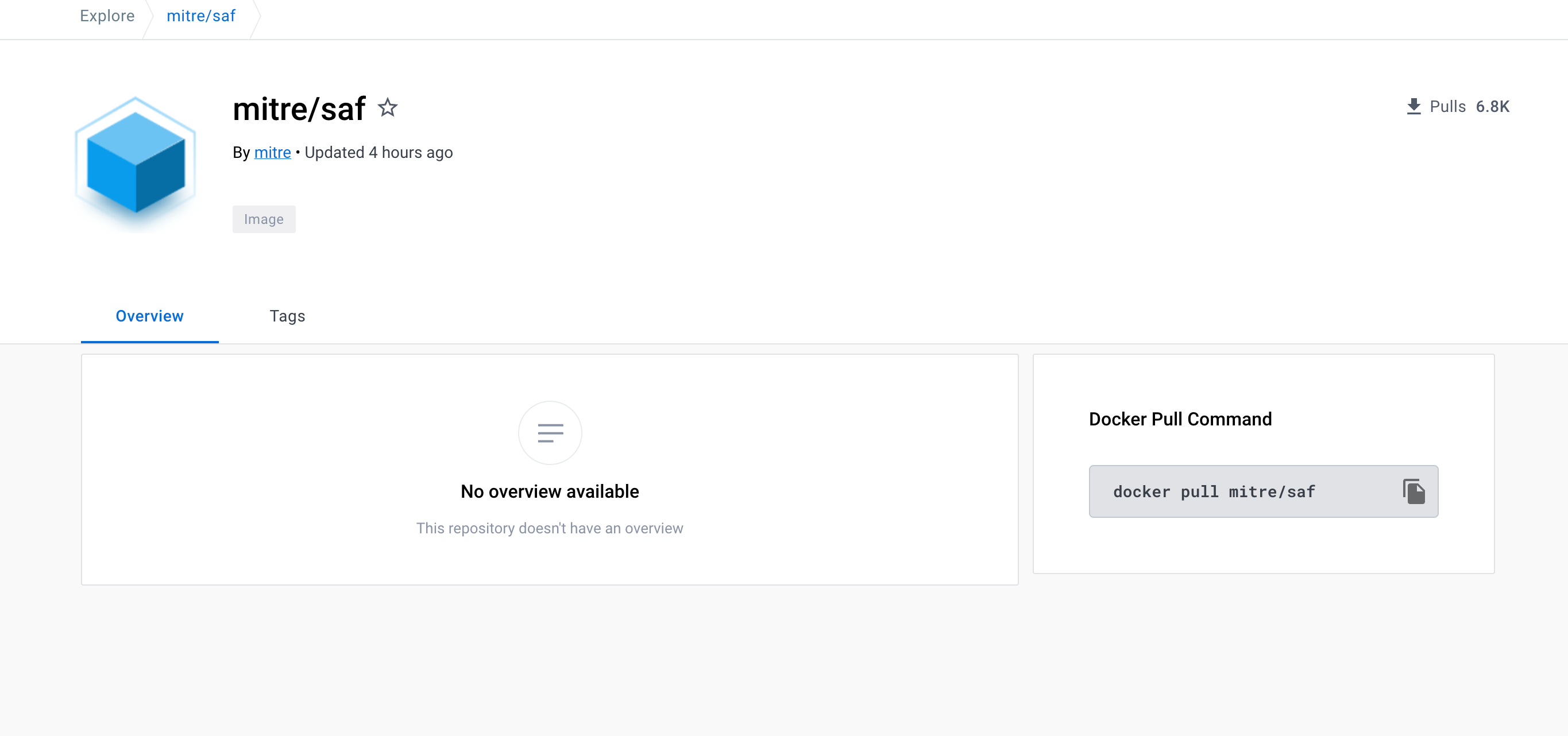Select the Overview tab
The height and width of the screenshot is (736, 1568).
[x=150, y=316]
